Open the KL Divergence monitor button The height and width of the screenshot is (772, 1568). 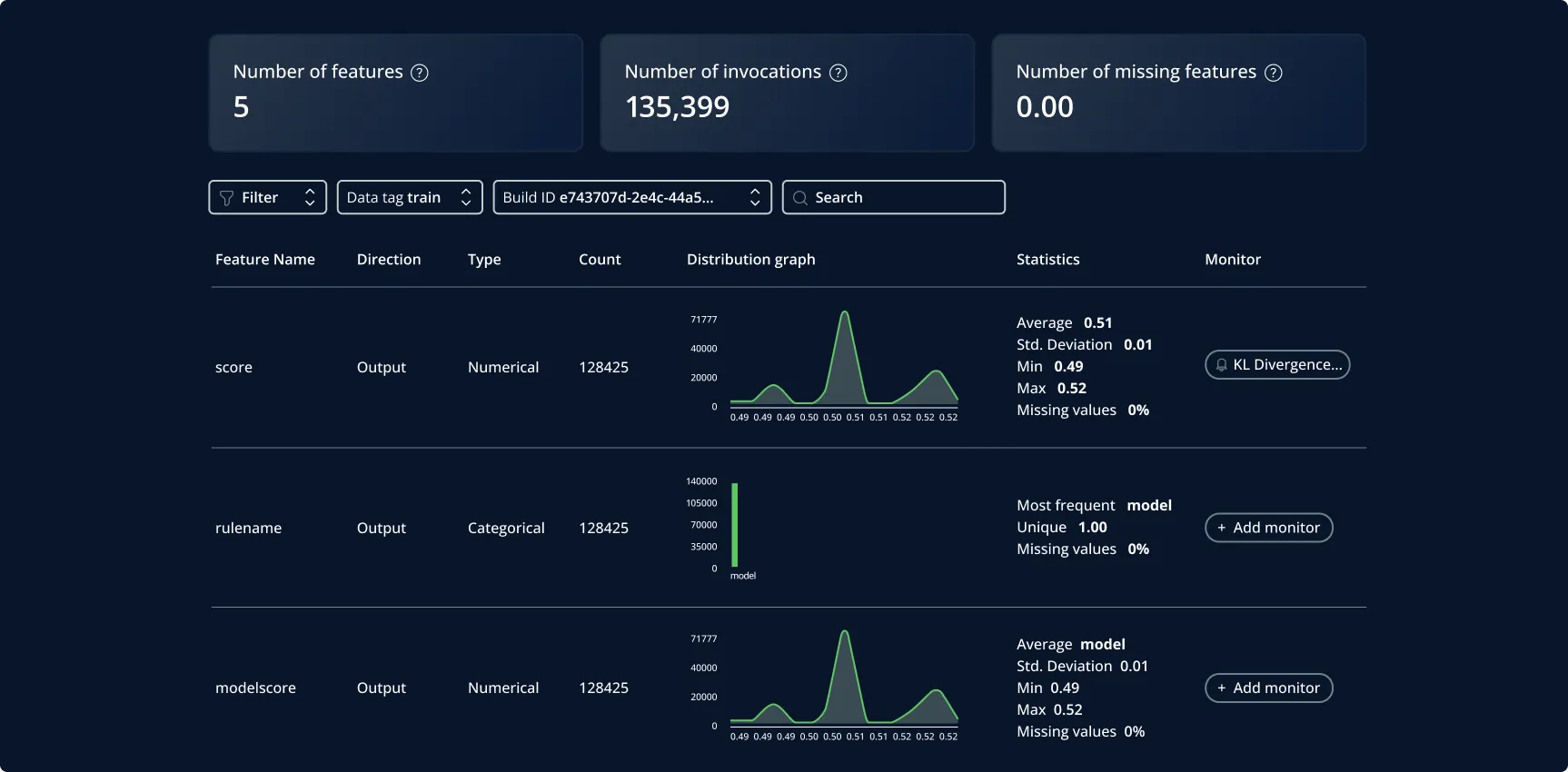pyautogui.click(x=1277, y=364)
